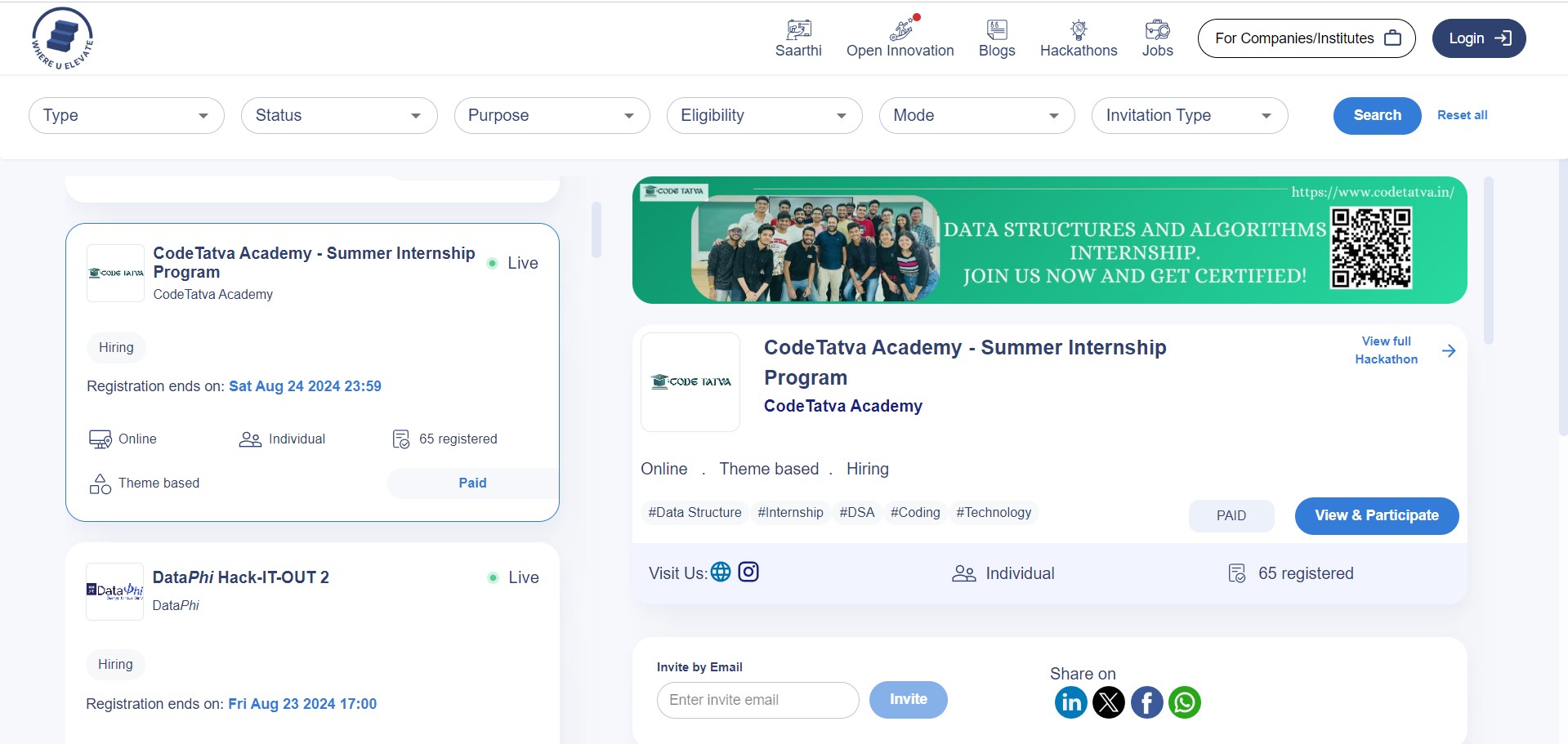Navigate to Jobs section

(1157, 38)
